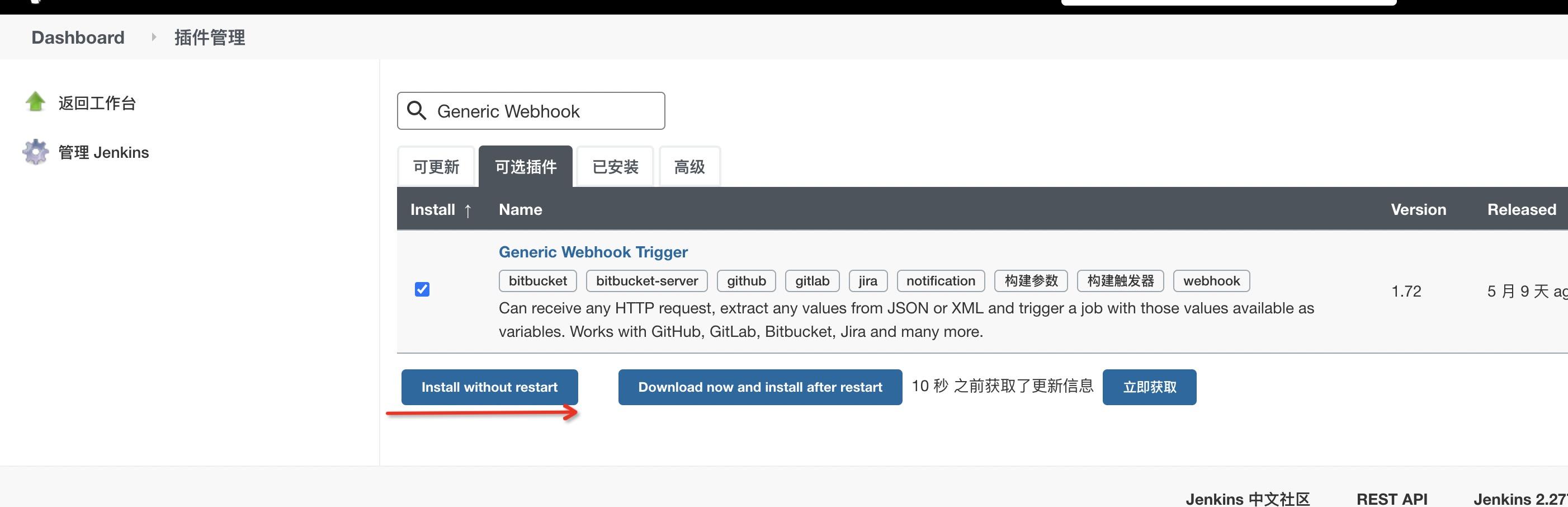Open Jenkins 中文社区 footer link
The height and width of the screenshot is (507, 1568).
[x=1247, y=499]
